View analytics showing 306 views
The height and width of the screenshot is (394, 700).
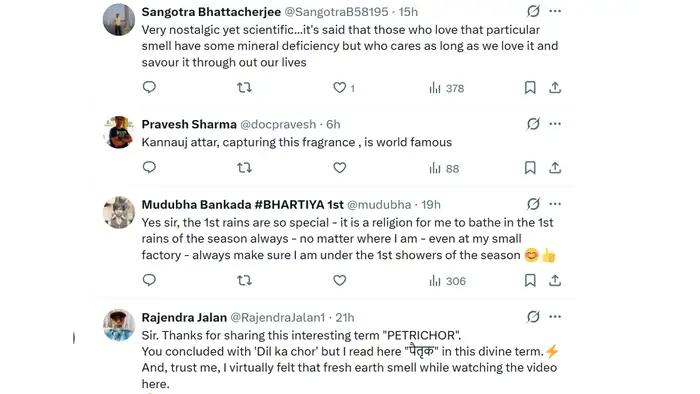(x=447, y=281)
